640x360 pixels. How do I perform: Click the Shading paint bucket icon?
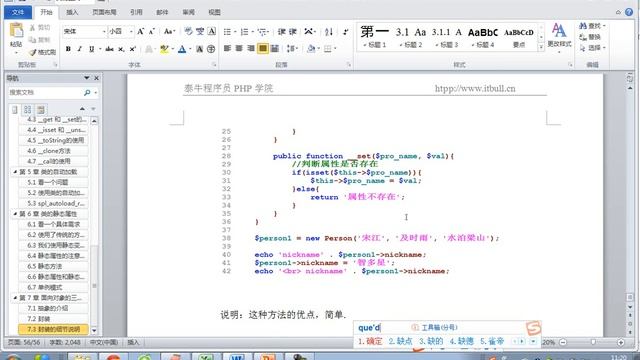click(311, 49)
